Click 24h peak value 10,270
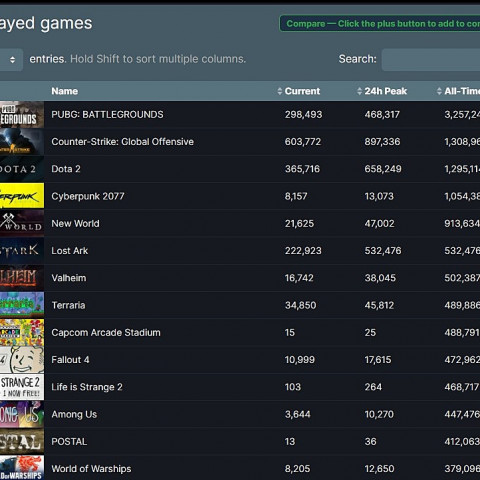The image size is (480, 480). click(379, 414)
